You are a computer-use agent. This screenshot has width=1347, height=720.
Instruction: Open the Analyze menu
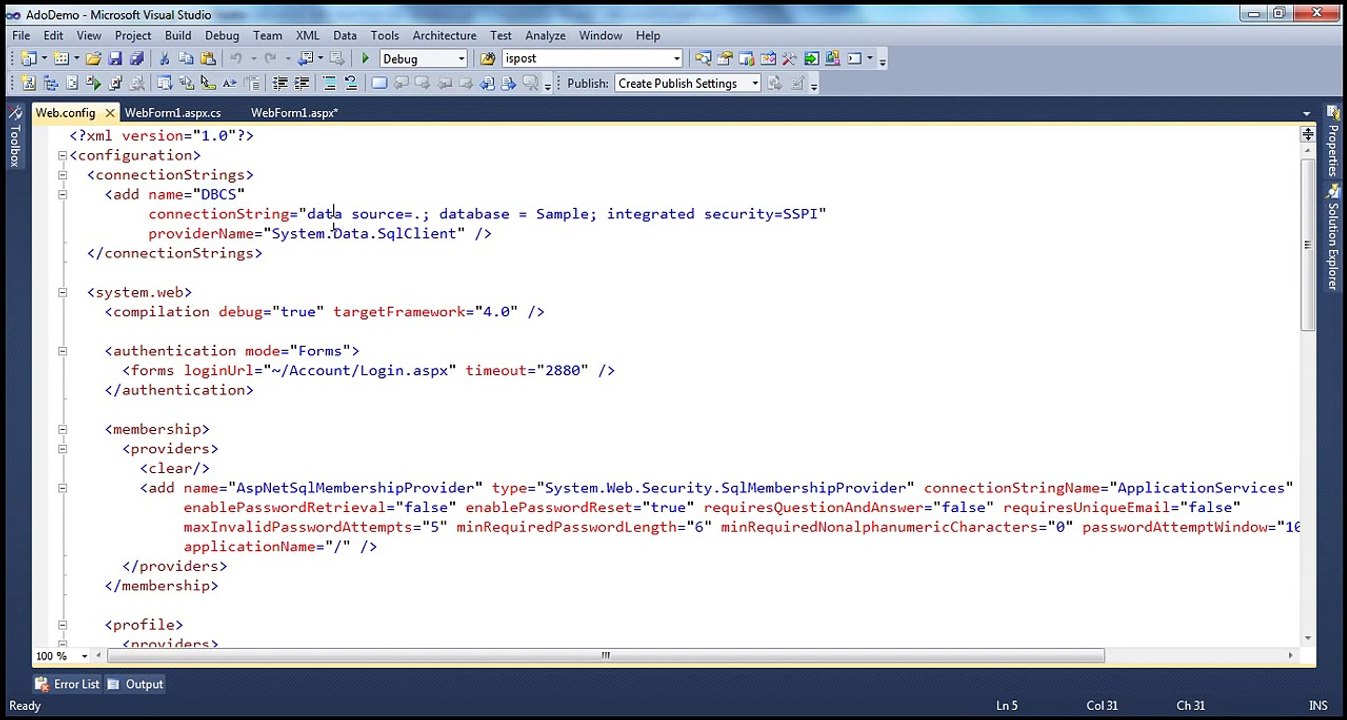point(545,35)
